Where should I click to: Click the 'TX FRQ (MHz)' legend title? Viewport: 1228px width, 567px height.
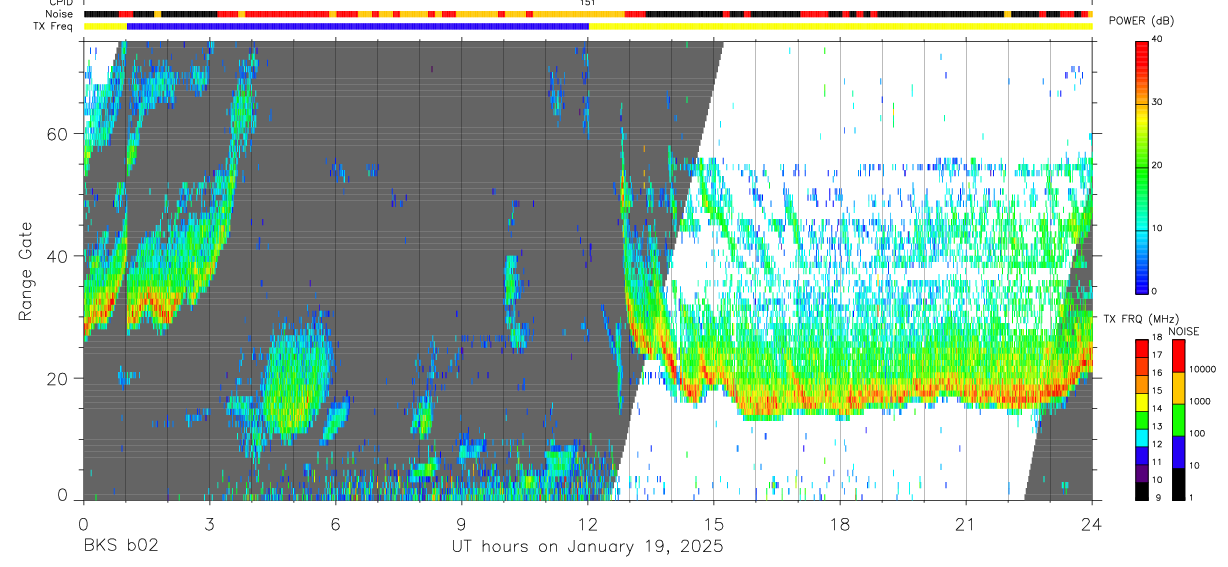1140,319
